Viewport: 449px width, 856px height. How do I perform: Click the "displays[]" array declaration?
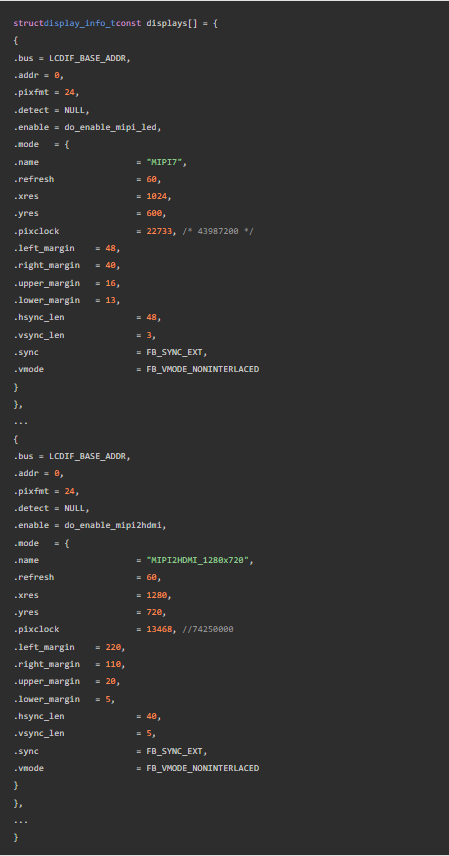pyautogui.click(x=172, y=23)
